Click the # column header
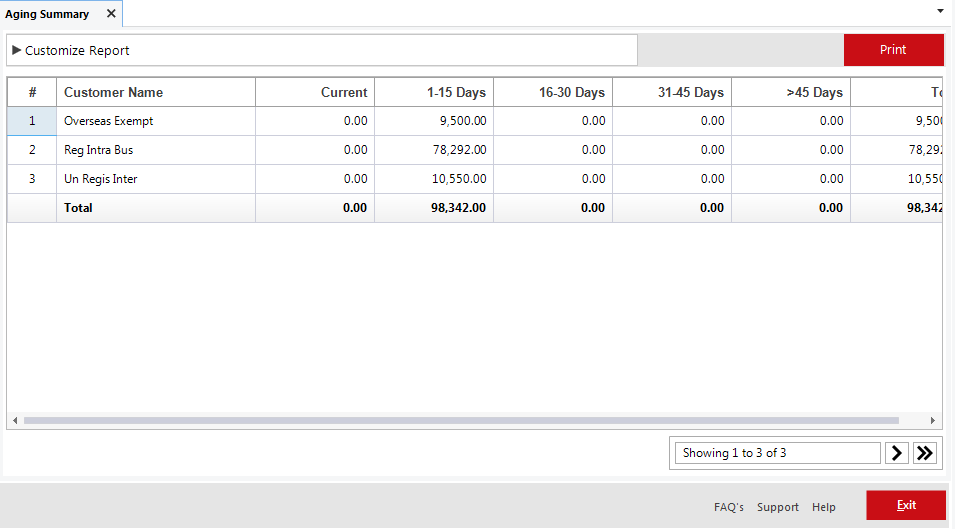The height and width of the screenshot is (529, 955). 32,93
